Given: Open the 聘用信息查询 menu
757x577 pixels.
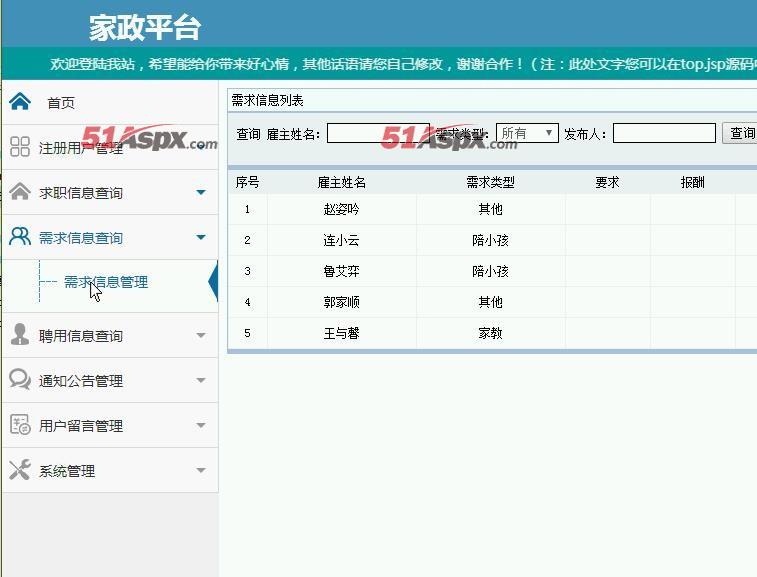Looking at the screenshot, I should click(81, 336).
